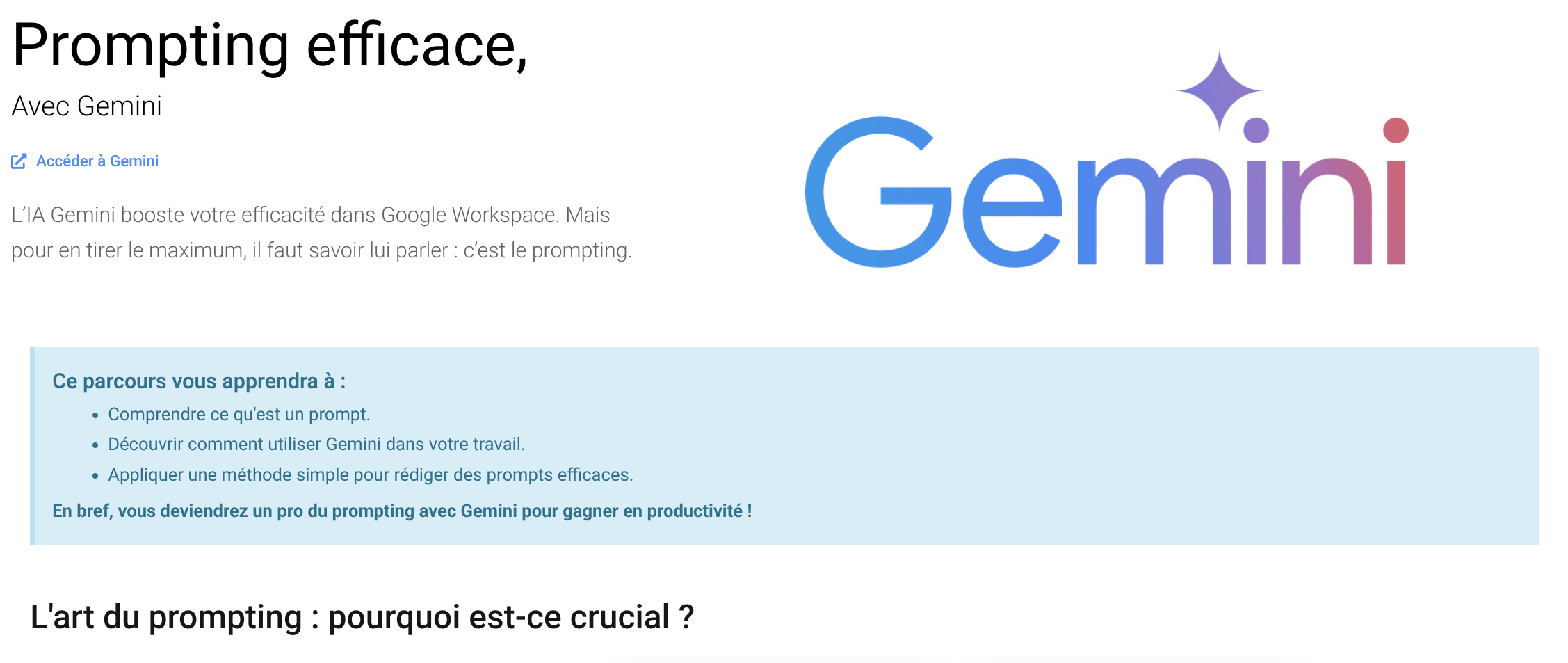Click the letter m in the Gemini logo

click(1154, 211)
